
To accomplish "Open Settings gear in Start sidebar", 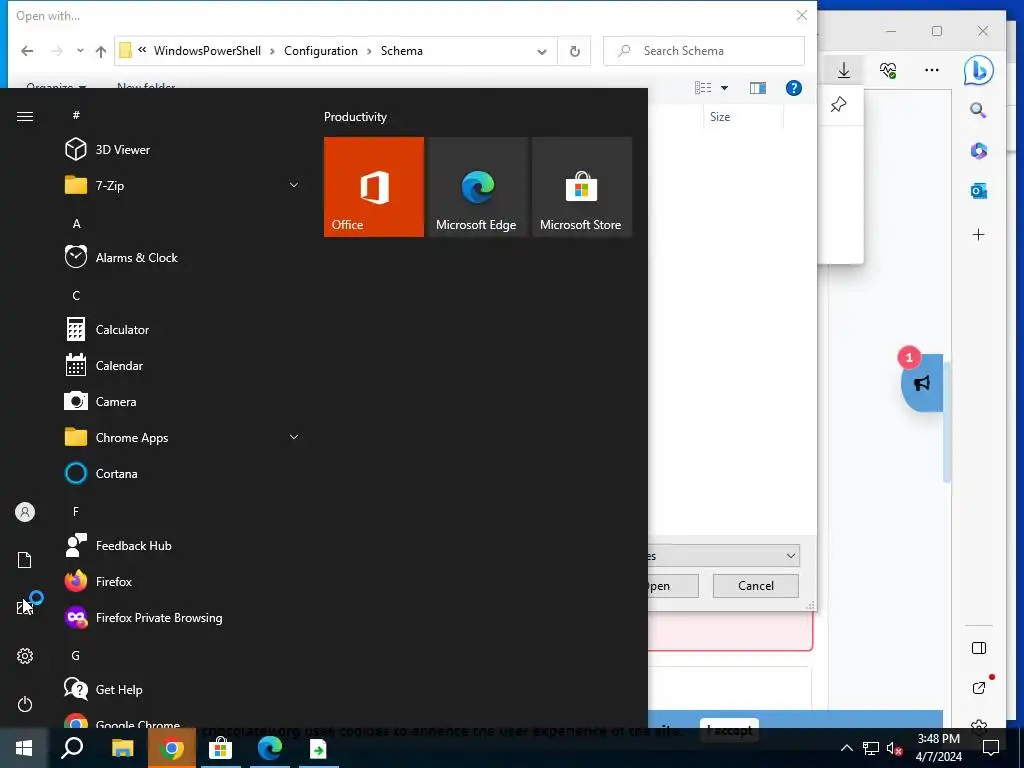I will tap(25, 656).
